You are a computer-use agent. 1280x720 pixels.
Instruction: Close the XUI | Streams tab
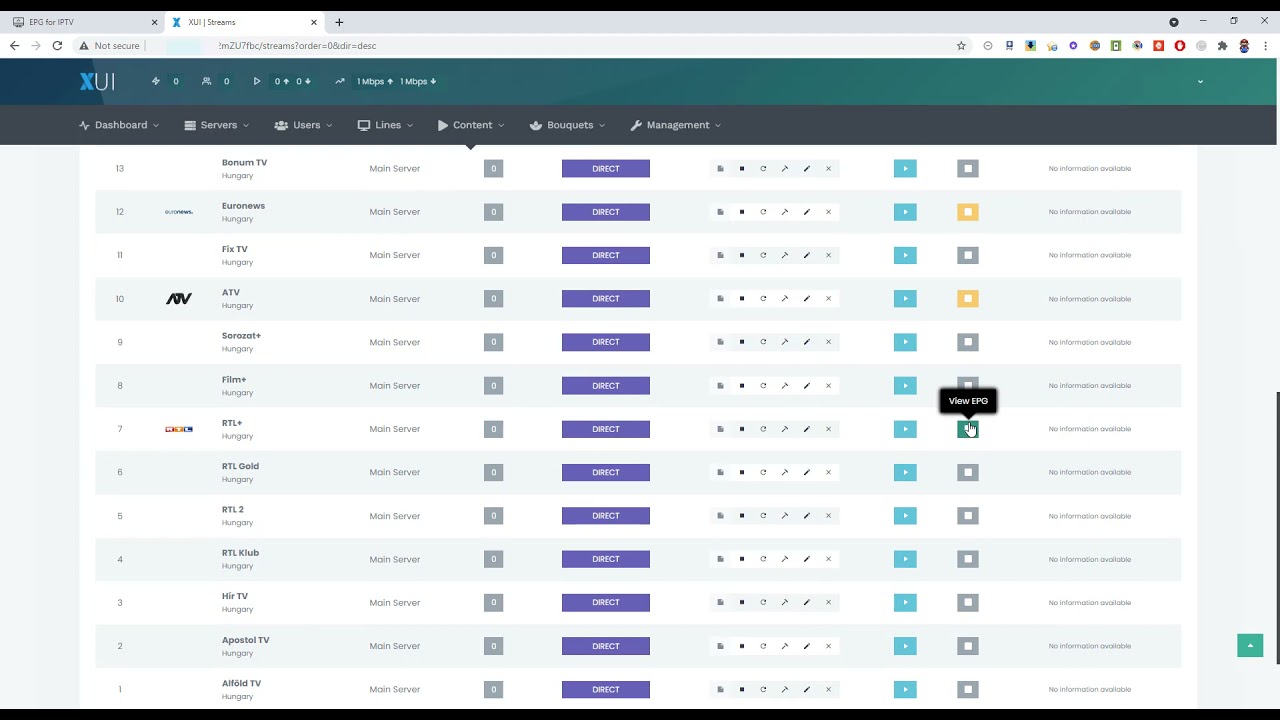pos(314,22)
